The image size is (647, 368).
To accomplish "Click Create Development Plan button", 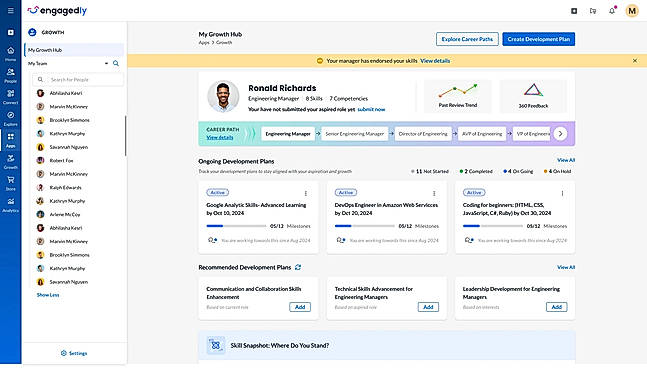I will tap(538, 39).
